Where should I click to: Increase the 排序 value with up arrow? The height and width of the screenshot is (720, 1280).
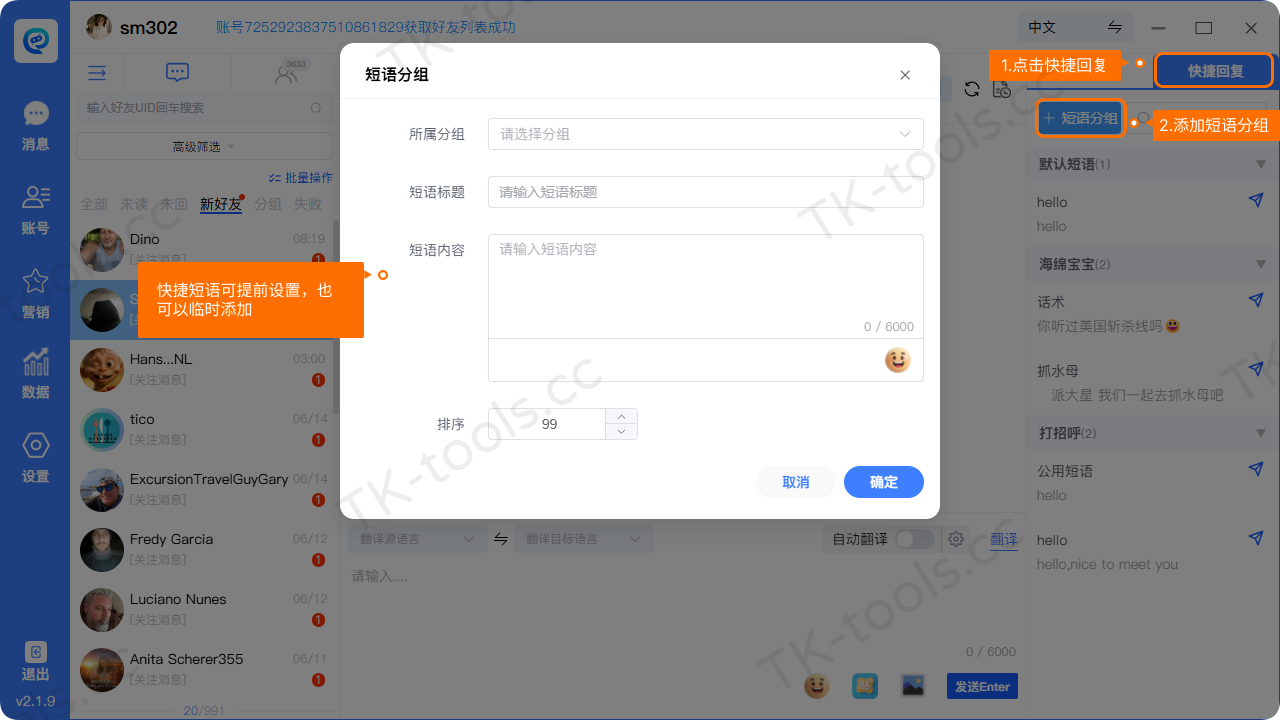coord(621,416)
